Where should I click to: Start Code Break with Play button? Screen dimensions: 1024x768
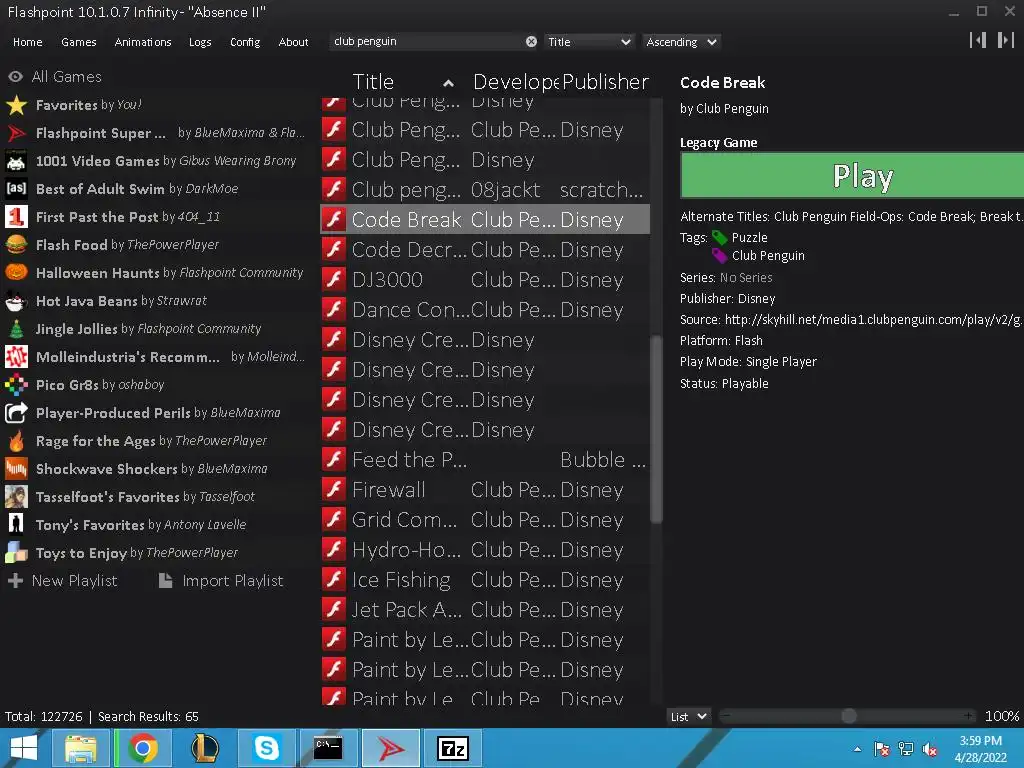point(852,176)
